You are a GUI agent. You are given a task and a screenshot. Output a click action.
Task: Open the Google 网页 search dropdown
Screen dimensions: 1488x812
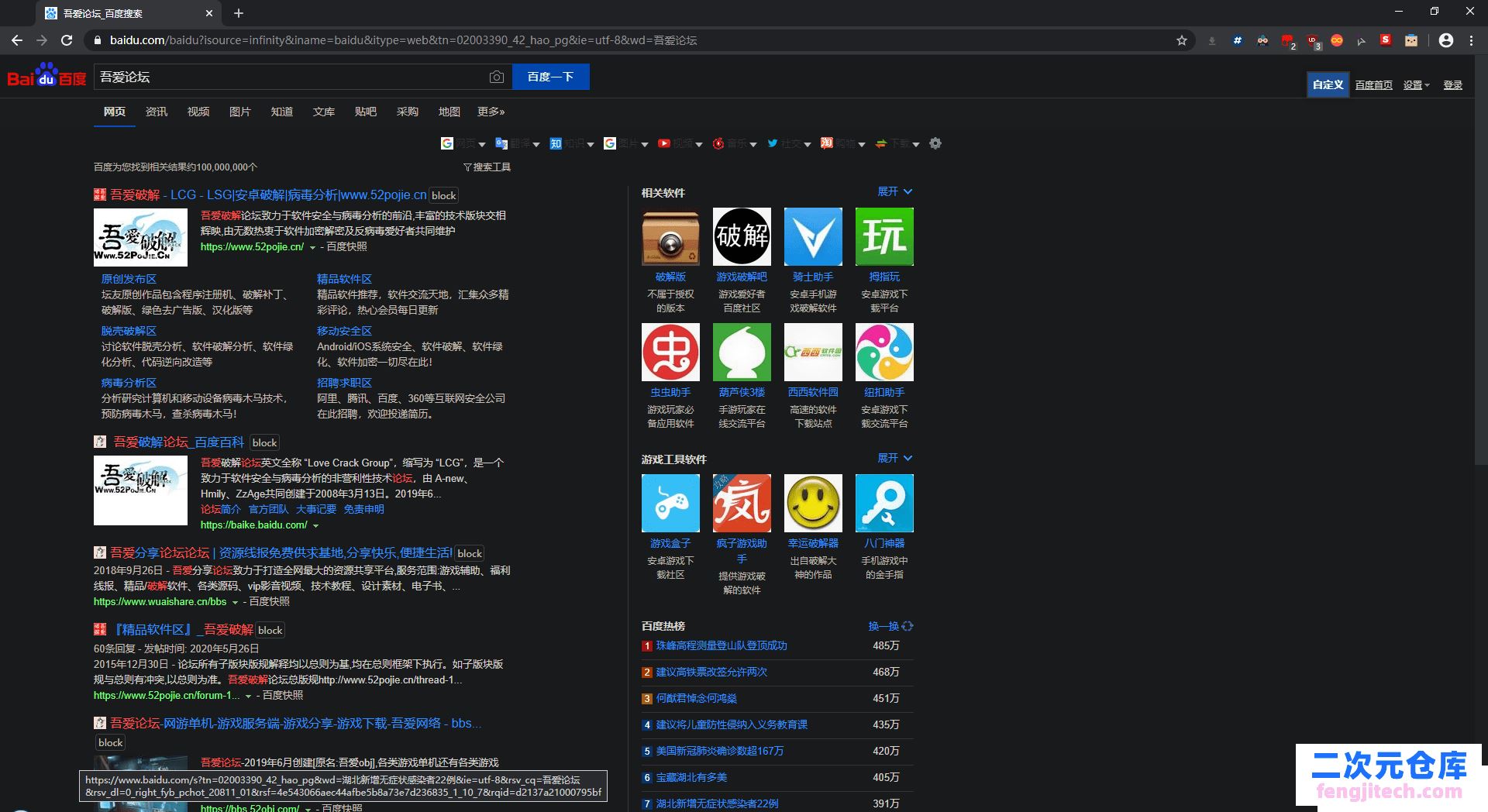[x=463, y=143]
